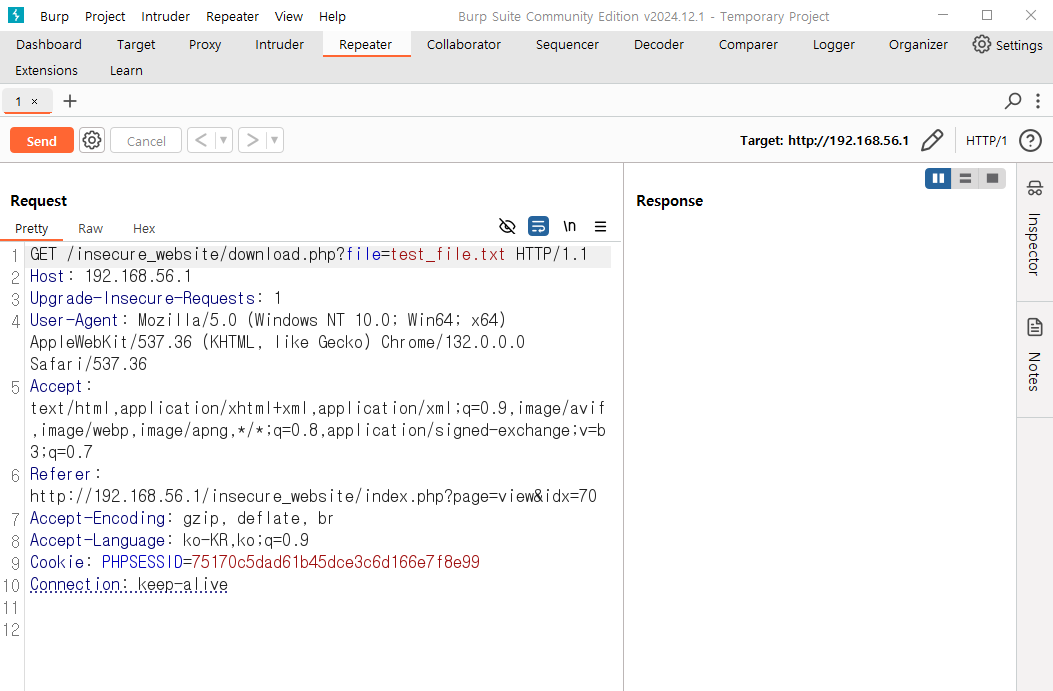Viewport: 1053px width, 691px height.
Task: Open the Burp menu
Action: pos(54,16)
